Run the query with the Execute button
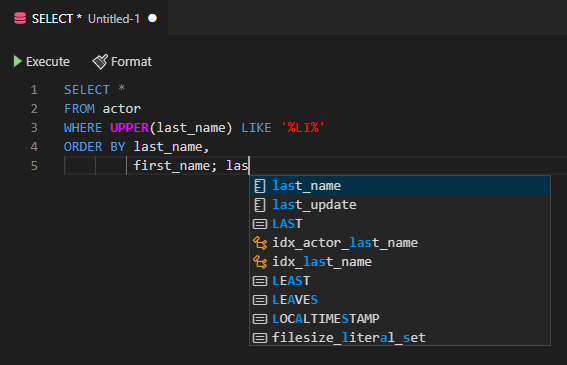This screenshot has height=365, width=567. click(42, 61)
